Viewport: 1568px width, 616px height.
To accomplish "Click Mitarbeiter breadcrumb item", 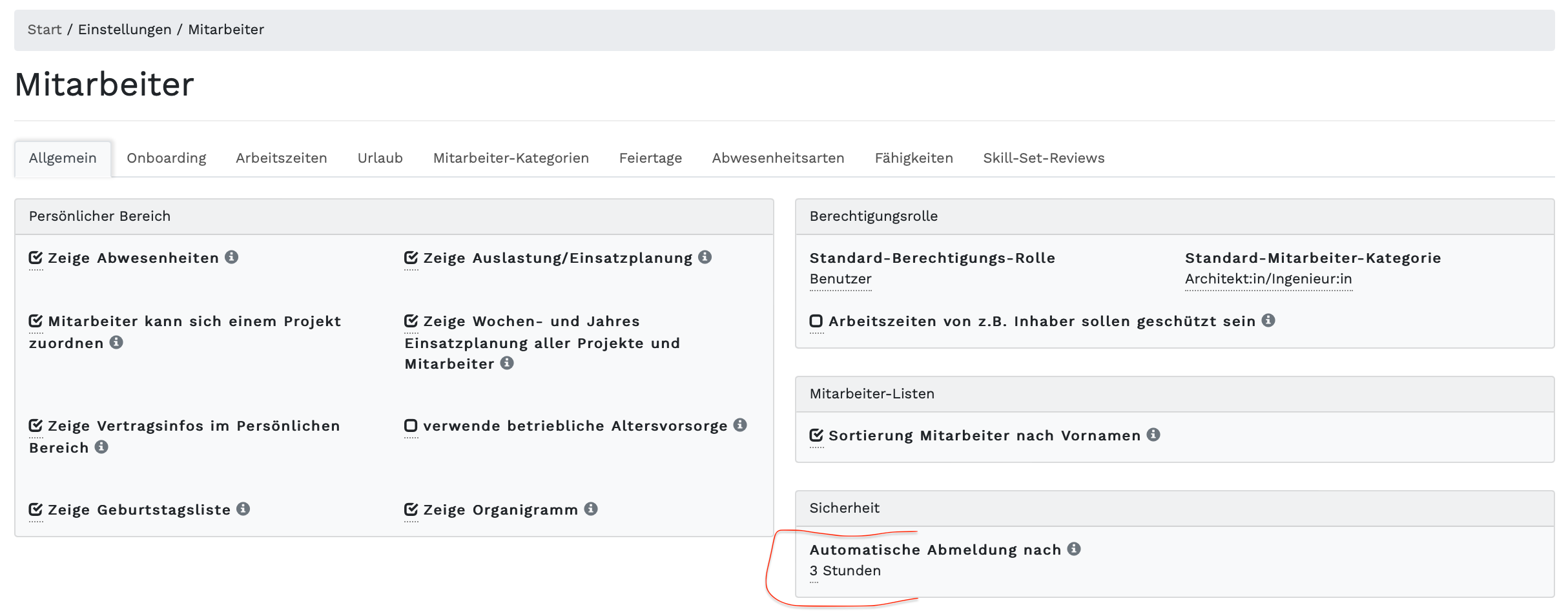I will tap(226, 30).
